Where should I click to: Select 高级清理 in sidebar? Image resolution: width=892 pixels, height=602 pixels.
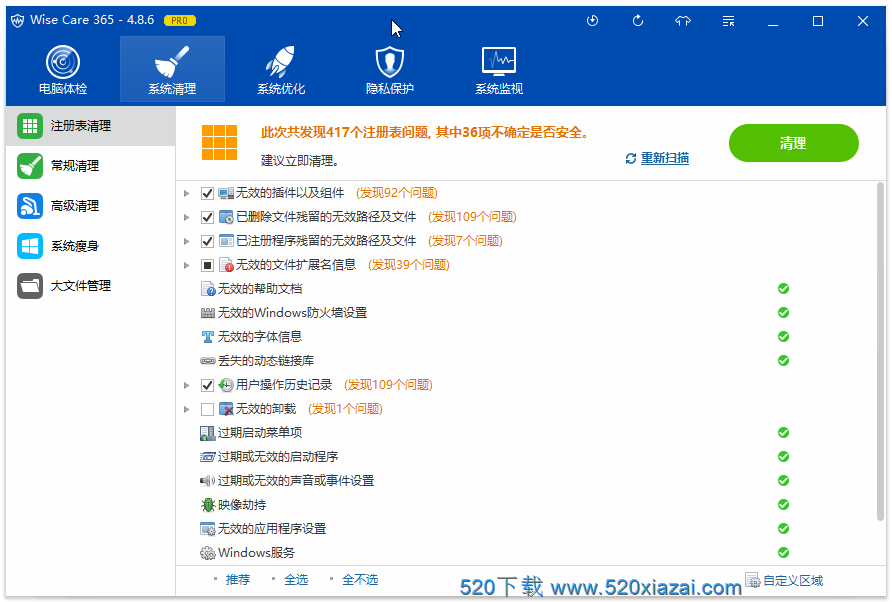(90, 205)
